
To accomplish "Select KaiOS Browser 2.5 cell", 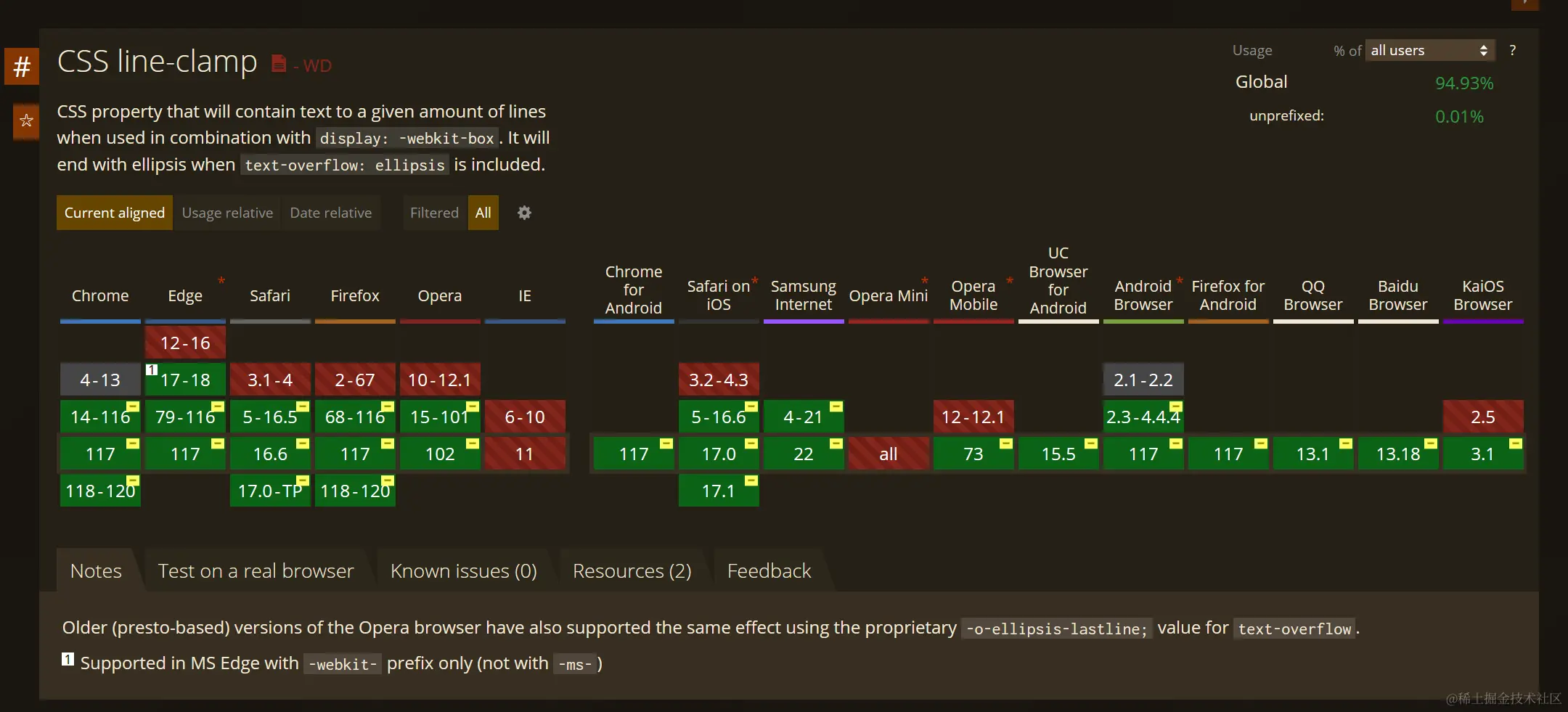I will click(x=1483, y=417).
